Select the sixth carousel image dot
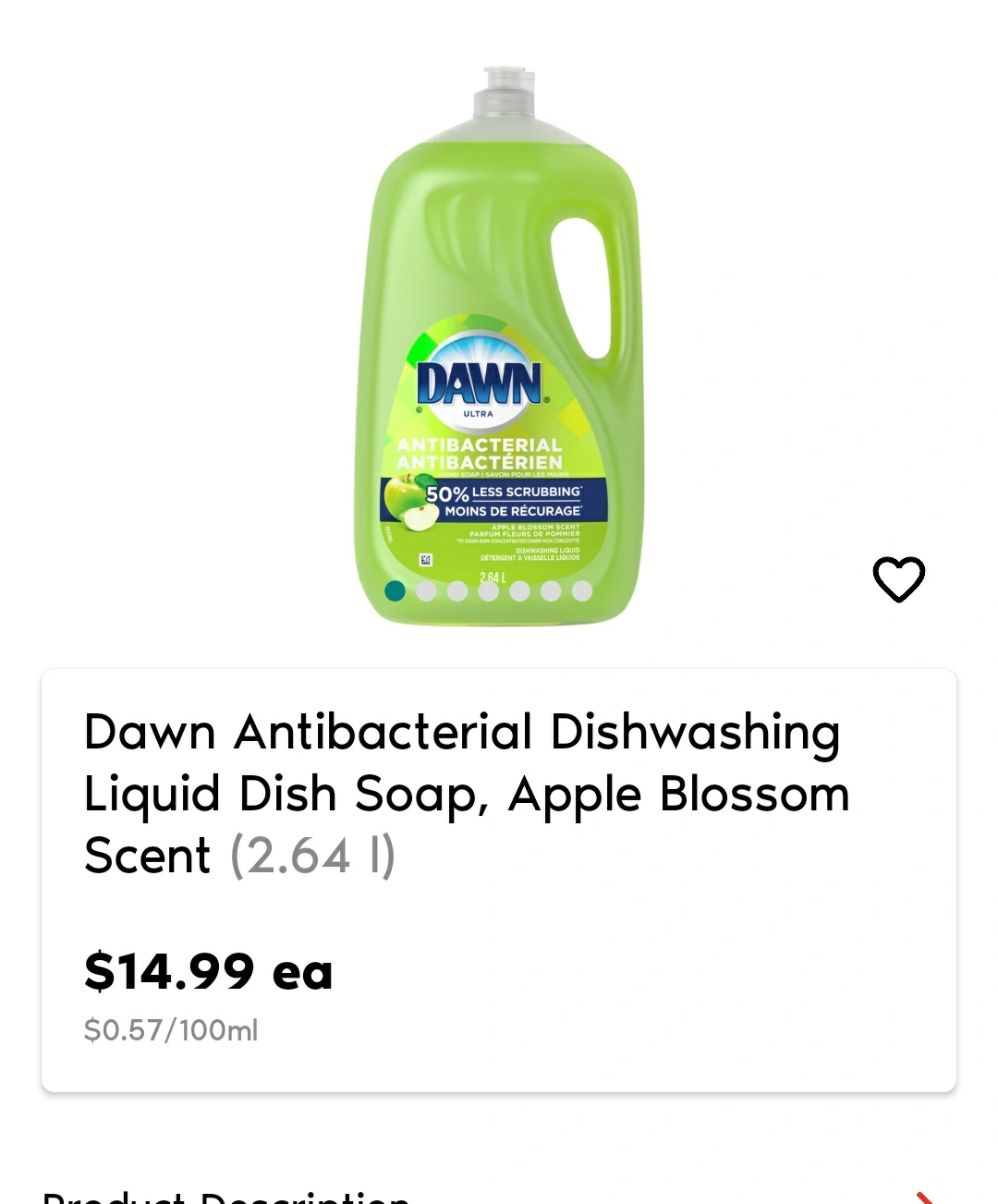 coord(552,590)
